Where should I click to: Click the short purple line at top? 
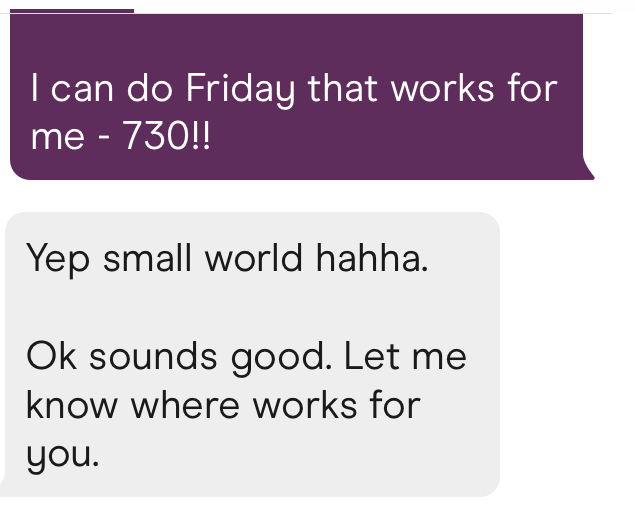pos(71,11)
